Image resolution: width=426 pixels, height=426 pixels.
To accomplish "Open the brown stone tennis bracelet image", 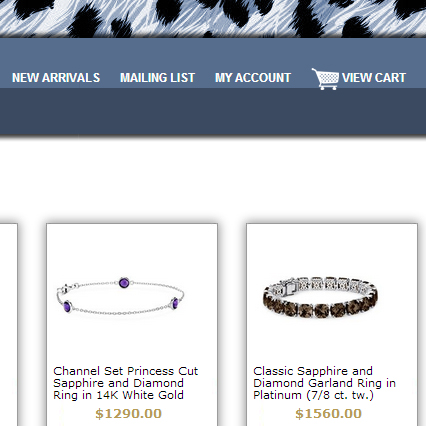I will click(320, 297).
